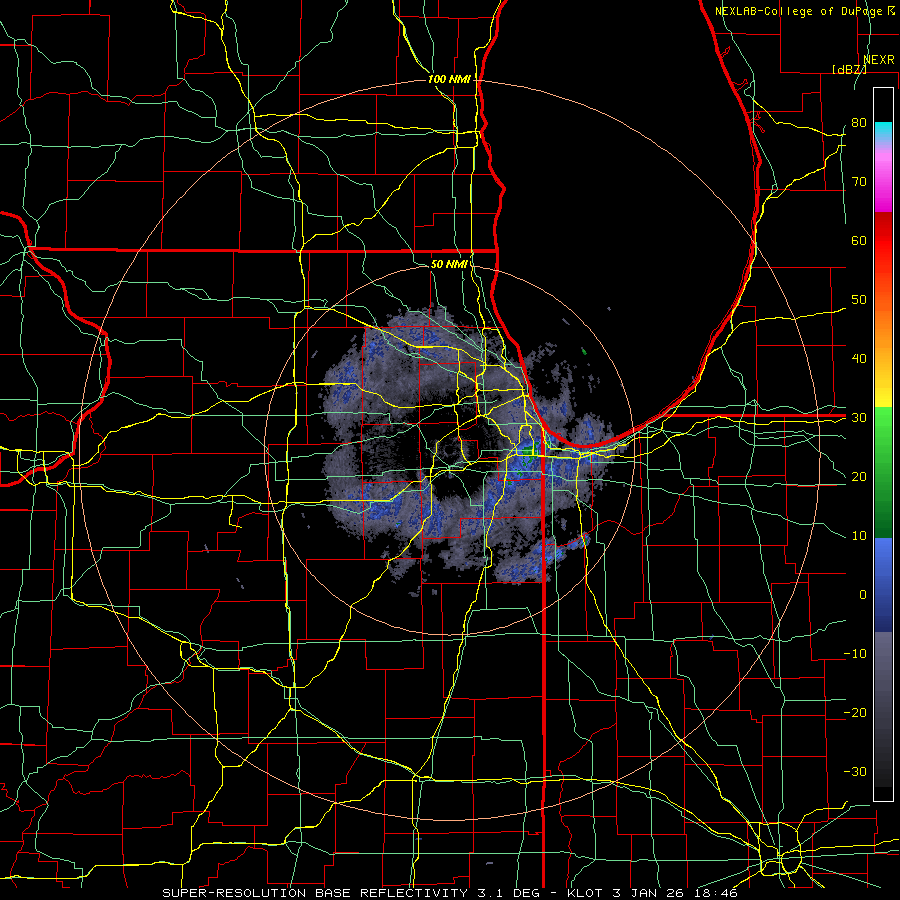Select the "-30" dBZ scale label
900x900 pixels.
[855, 771]
